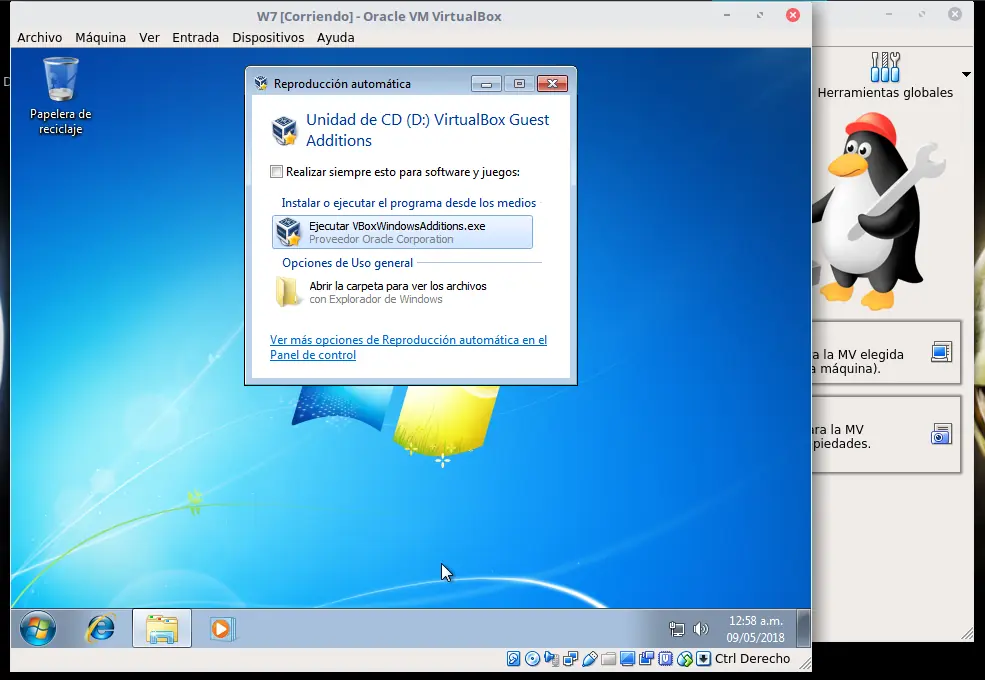The image size is (985, 680).
Task: Click the shared folders indicator in VirtualBox status bar
Action: click(608, 659)
